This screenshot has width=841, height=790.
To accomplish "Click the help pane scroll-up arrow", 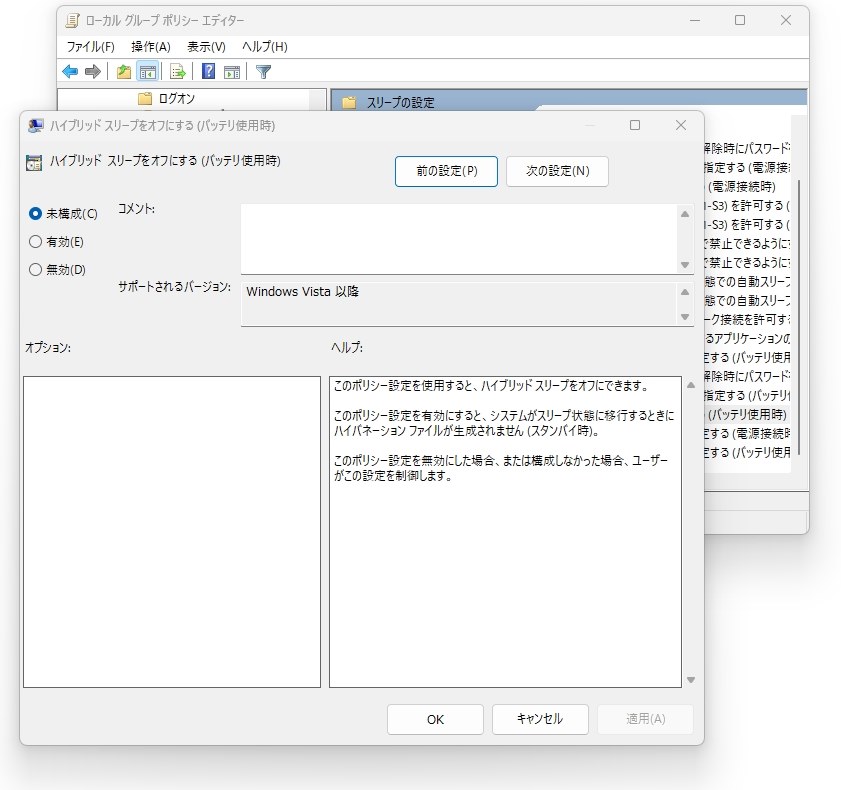I will point(691,385).
